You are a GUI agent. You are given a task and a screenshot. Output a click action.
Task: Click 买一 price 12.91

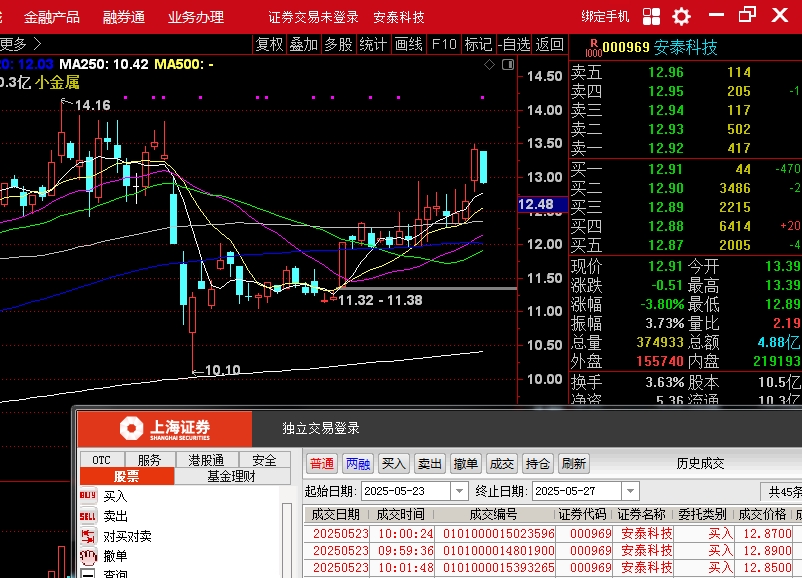pos(666,169)
